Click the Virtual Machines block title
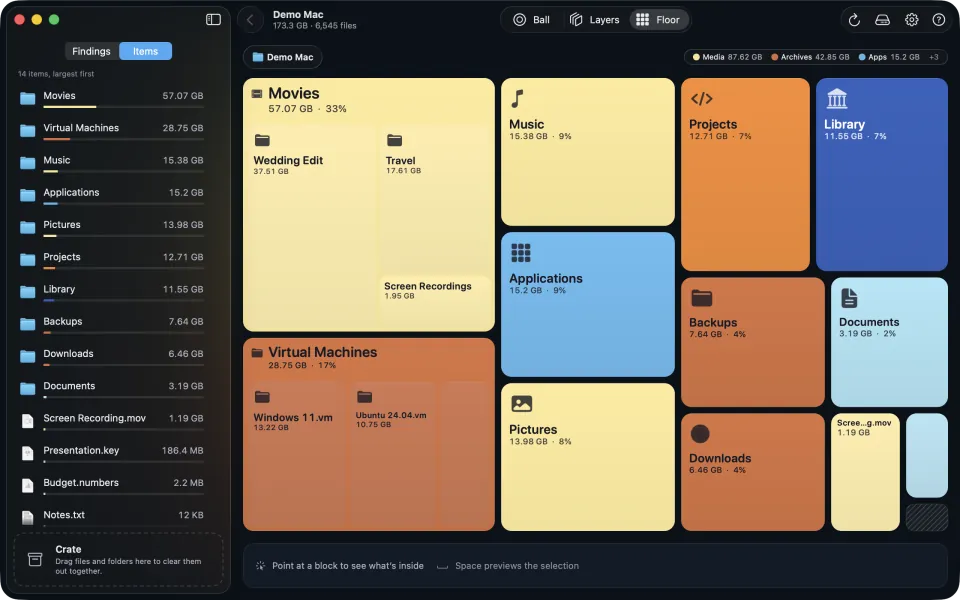Screen dimensions: 960x600 click(x=323, y=352)
